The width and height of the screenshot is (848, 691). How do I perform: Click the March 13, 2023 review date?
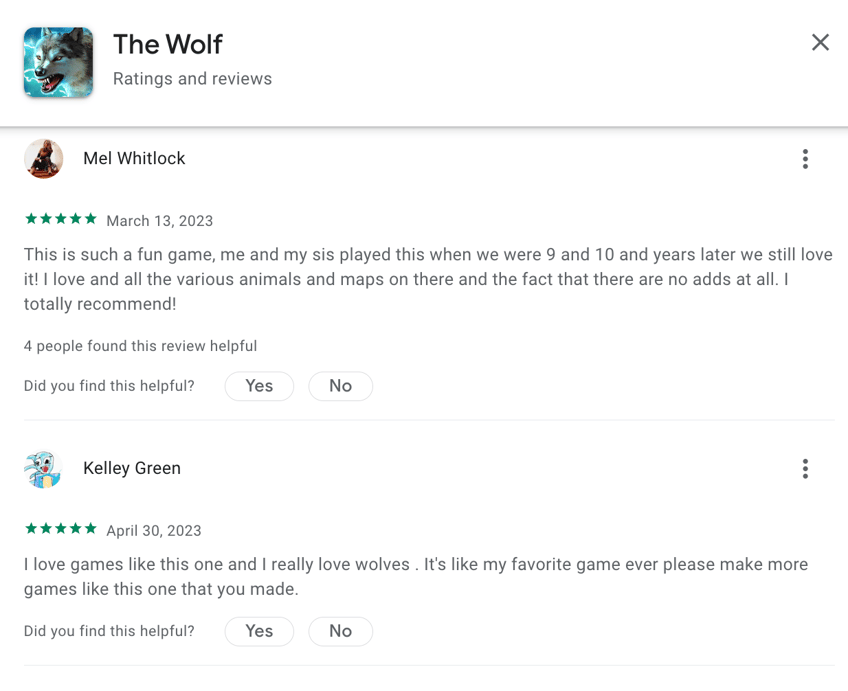pyautogui.click(x=160, y=221)
